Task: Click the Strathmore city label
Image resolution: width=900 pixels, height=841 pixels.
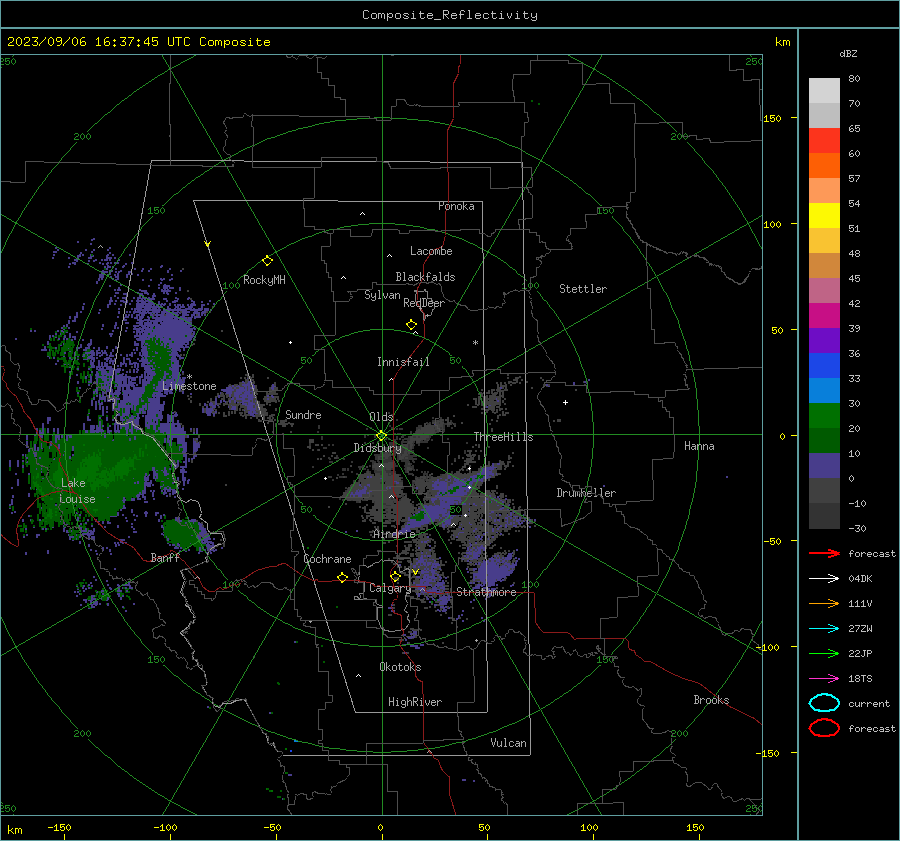Action: [486, 592]
